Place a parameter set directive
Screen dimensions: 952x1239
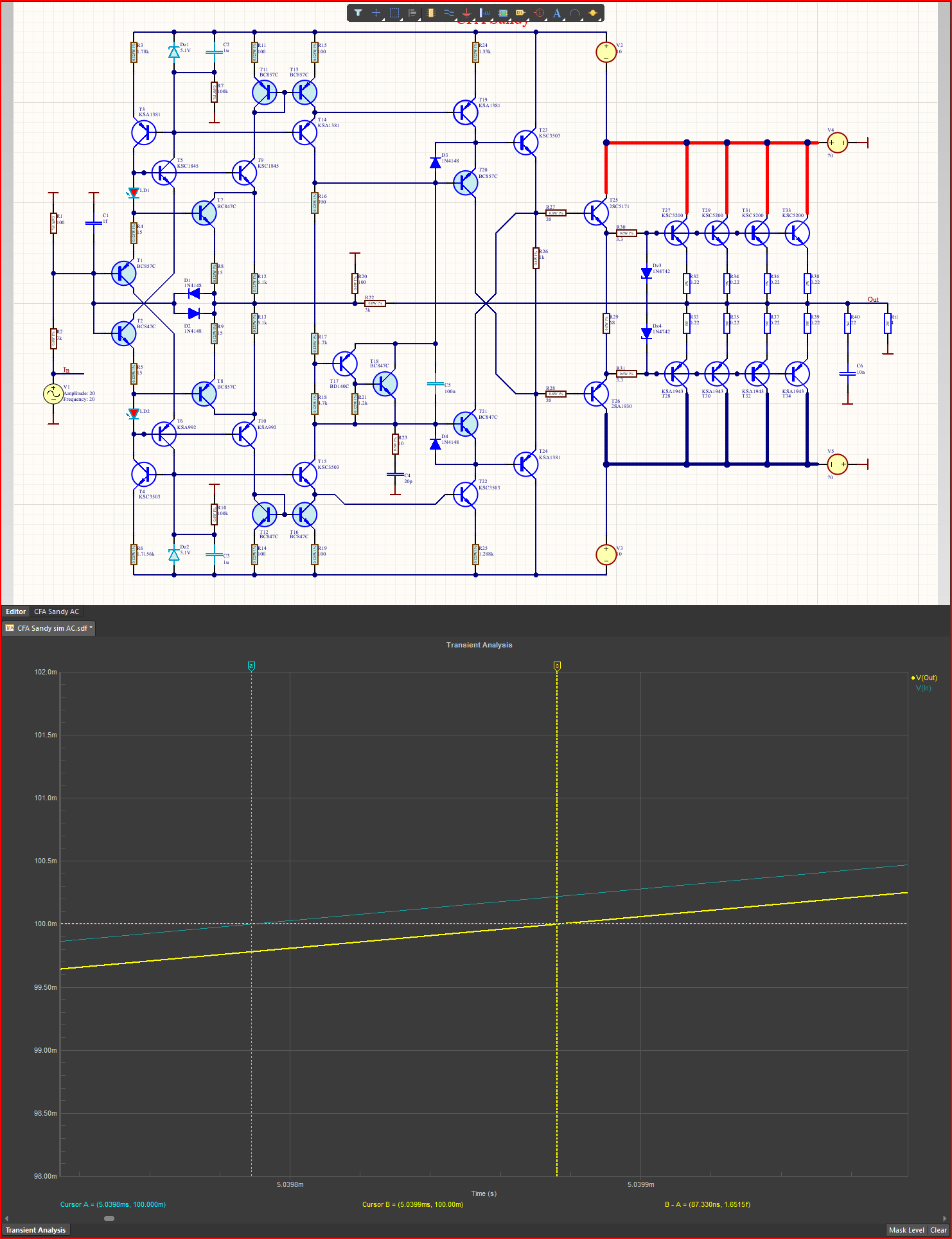click(539, 13)
